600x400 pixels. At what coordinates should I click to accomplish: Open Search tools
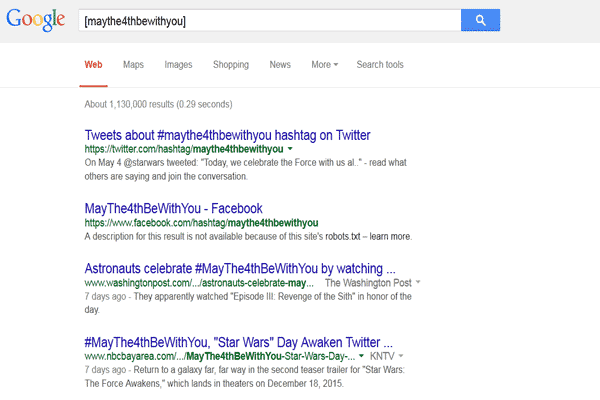tap(380, 65)
